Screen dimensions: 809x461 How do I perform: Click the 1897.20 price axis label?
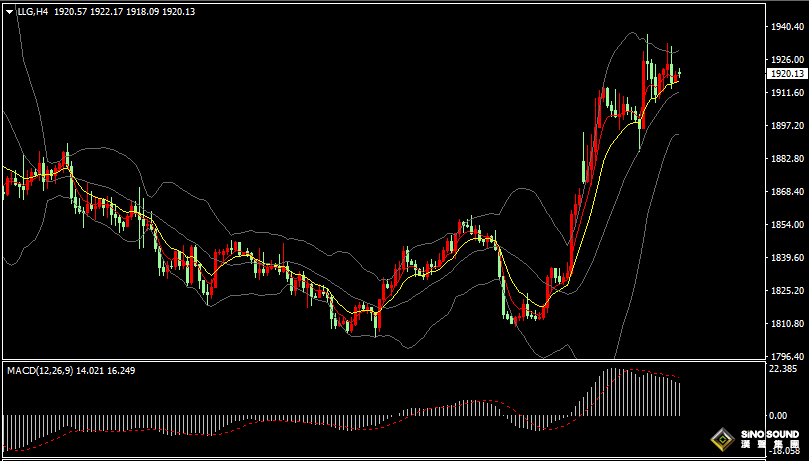click(x=786, y=126)
